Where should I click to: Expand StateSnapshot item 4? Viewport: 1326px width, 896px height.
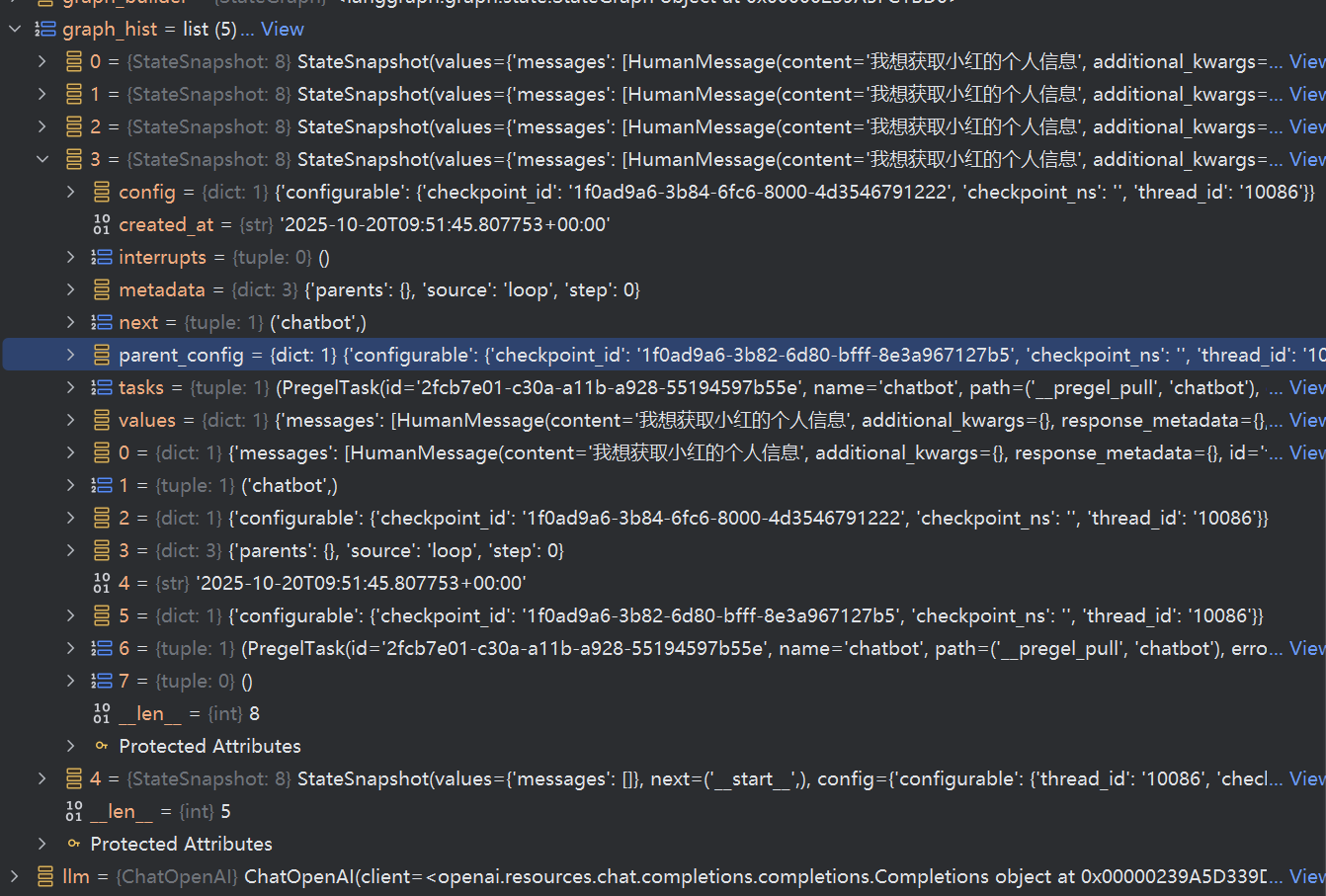pos(41,778)
